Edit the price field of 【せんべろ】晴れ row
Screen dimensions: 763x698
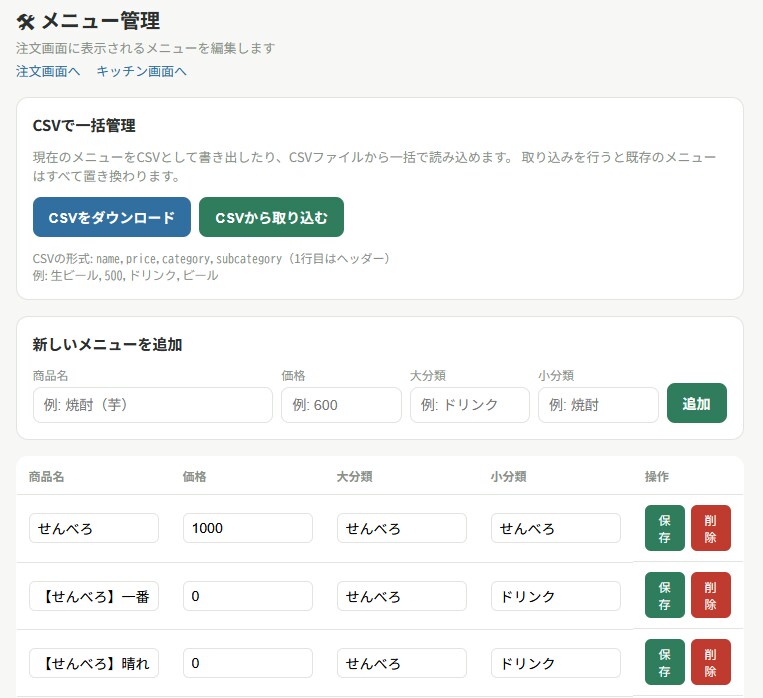pos(248,663)
